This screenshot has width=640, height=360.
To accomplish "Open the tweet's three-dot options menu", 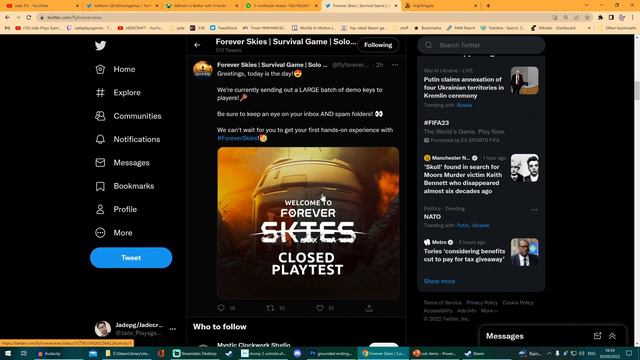I will click(395, 65).
